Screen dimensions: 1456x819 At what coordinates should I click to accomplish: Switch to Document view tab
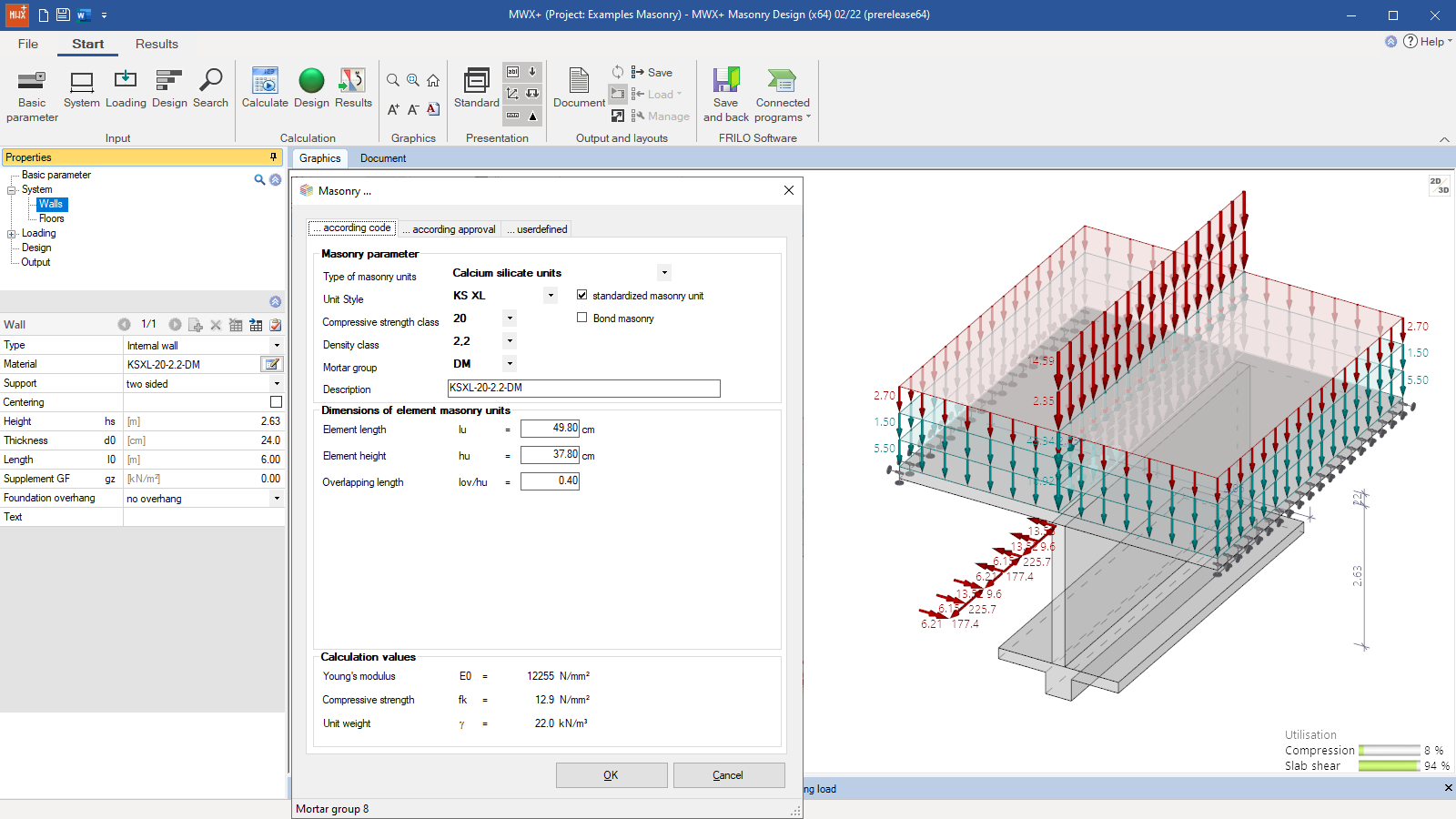point(383,158)
